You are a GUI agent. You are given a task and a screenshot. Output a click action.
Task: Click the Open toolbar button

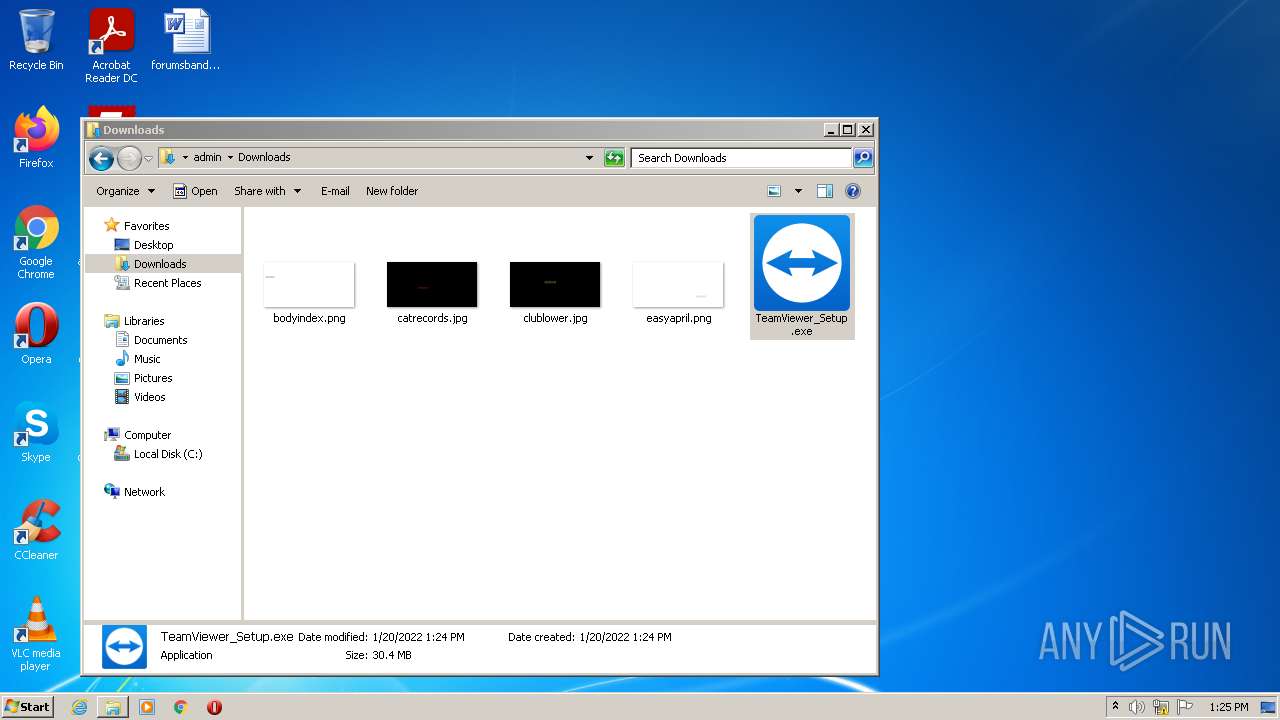(195, 191)
